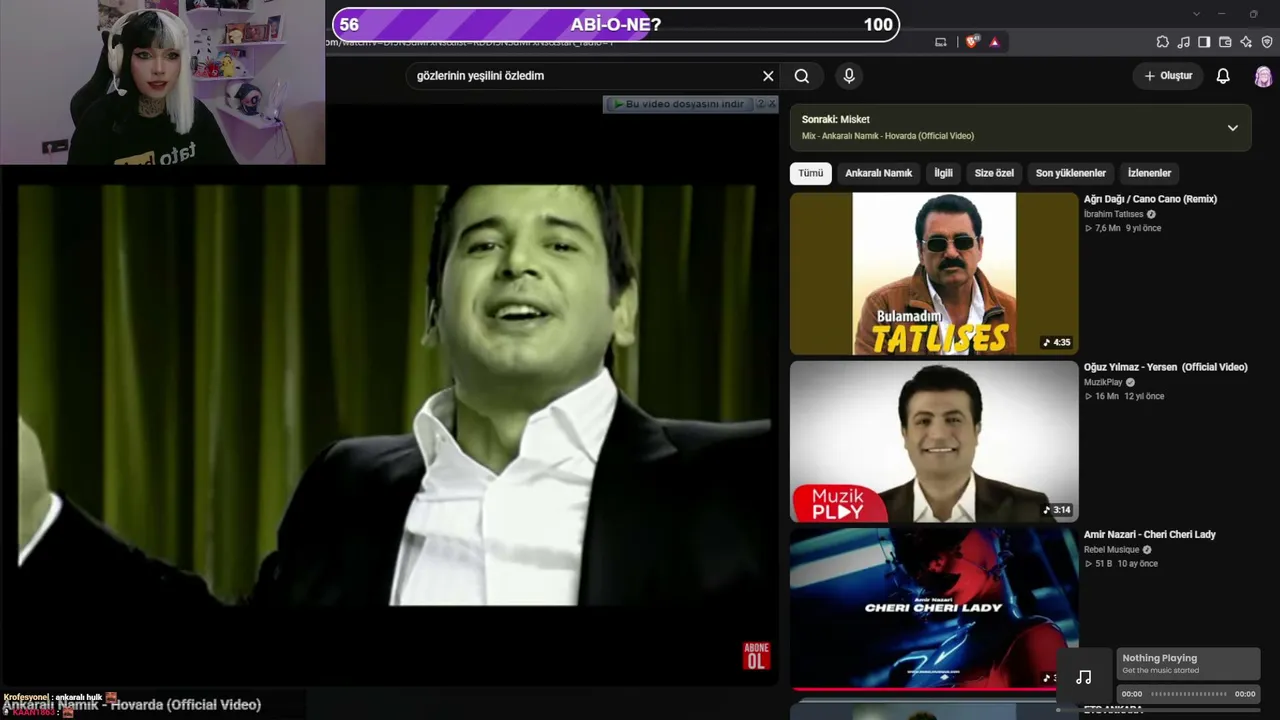1280x720 pixels.
Task: Click the Brave Rewards triangle icon
Action: click(994, 42)
